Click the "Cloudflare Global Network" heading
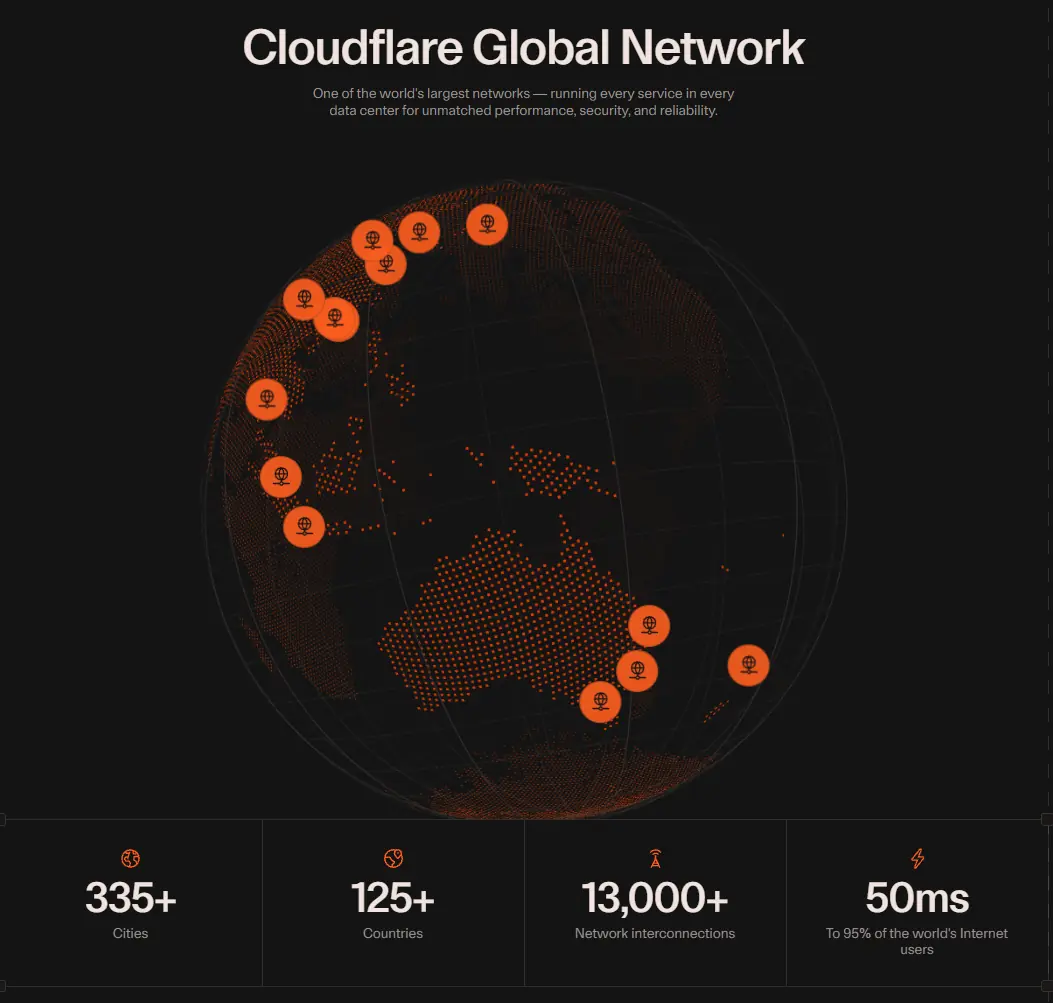The image size is (1053, 1003). click(523, 48)
